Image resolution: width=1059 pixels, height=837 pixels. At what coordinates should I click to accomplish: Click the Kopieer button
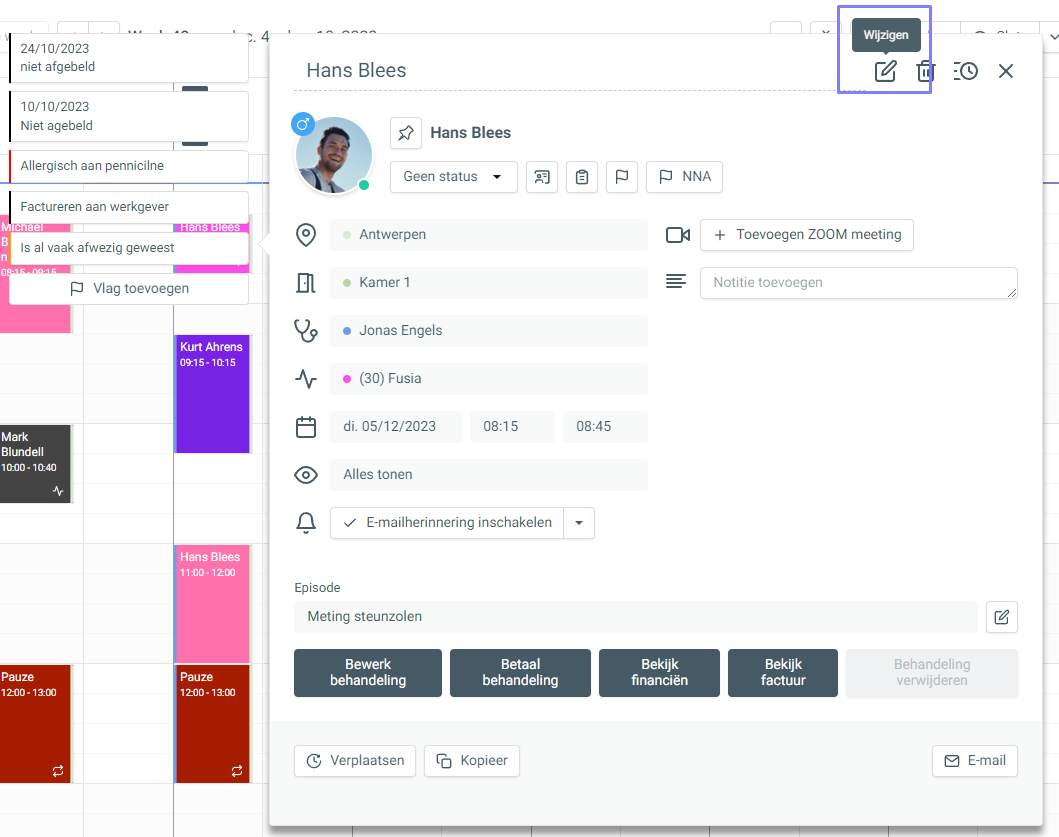click(x=472, y=761)
